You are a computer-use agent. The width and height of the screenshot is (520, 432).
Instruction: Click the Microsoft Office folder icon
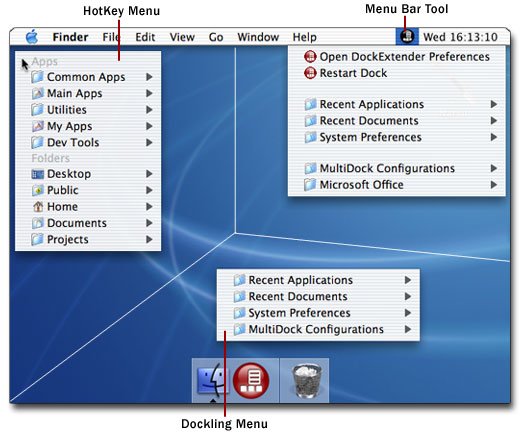click(x=310, y=185)
